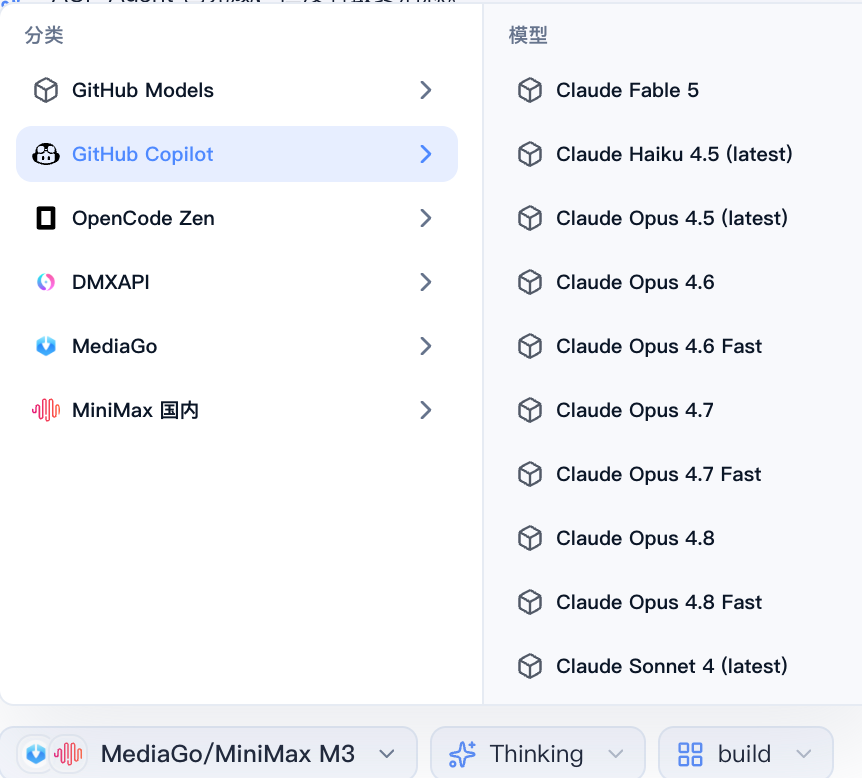The width and height of the screenshot is (862, 778).
Task: Click the cube icon beside Claude Haiku 4.5
Action: click(x=530, y=154)
